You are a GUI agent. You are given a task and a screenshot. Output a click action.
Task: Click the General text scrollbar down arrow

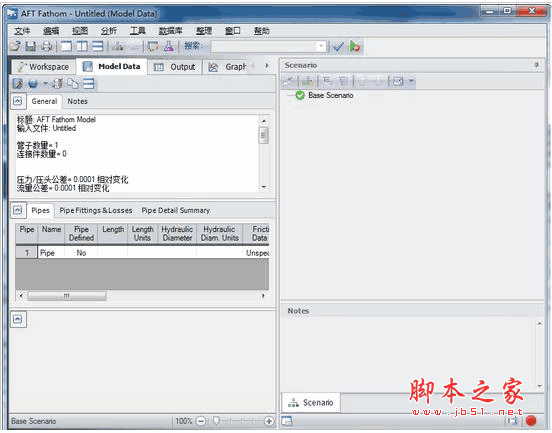coord(264,187)
